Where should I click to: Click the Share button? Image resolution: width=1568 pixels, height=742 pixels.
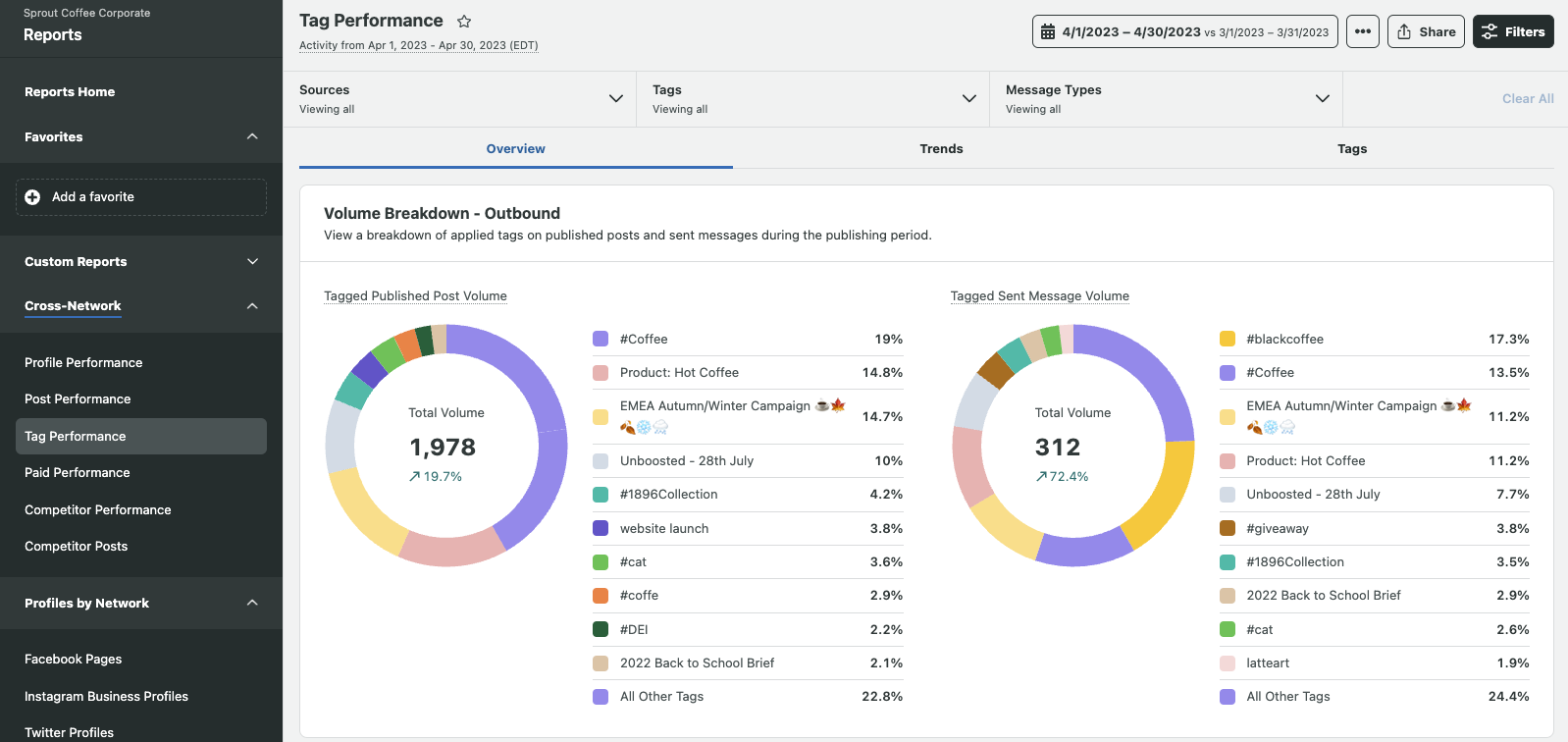coord(1426,31)
